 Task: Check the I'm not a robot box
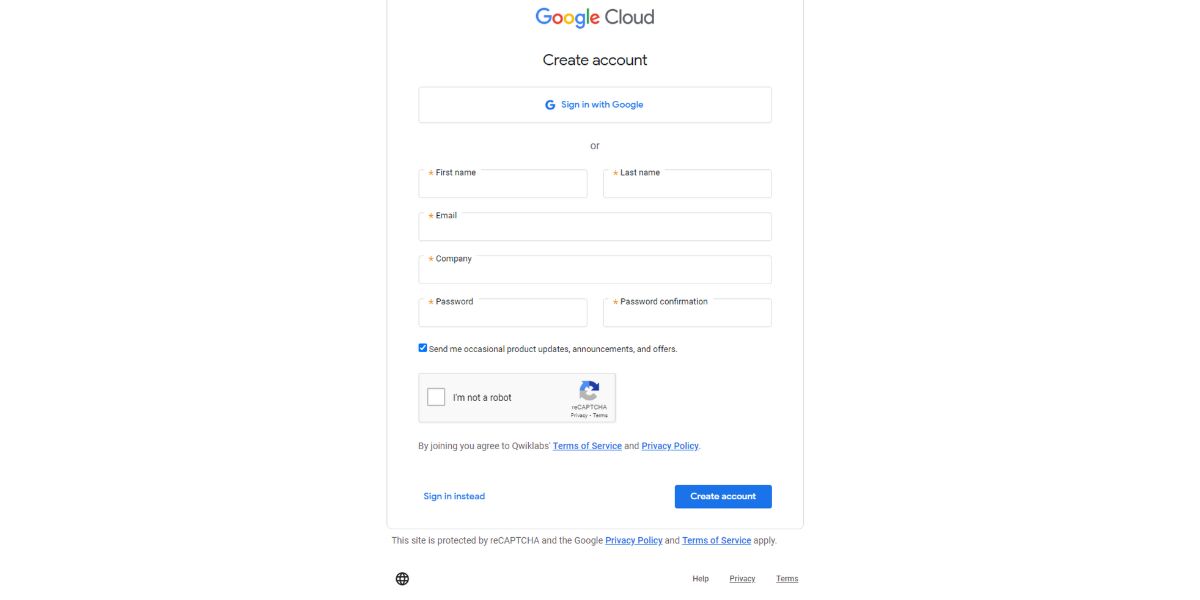434,397
